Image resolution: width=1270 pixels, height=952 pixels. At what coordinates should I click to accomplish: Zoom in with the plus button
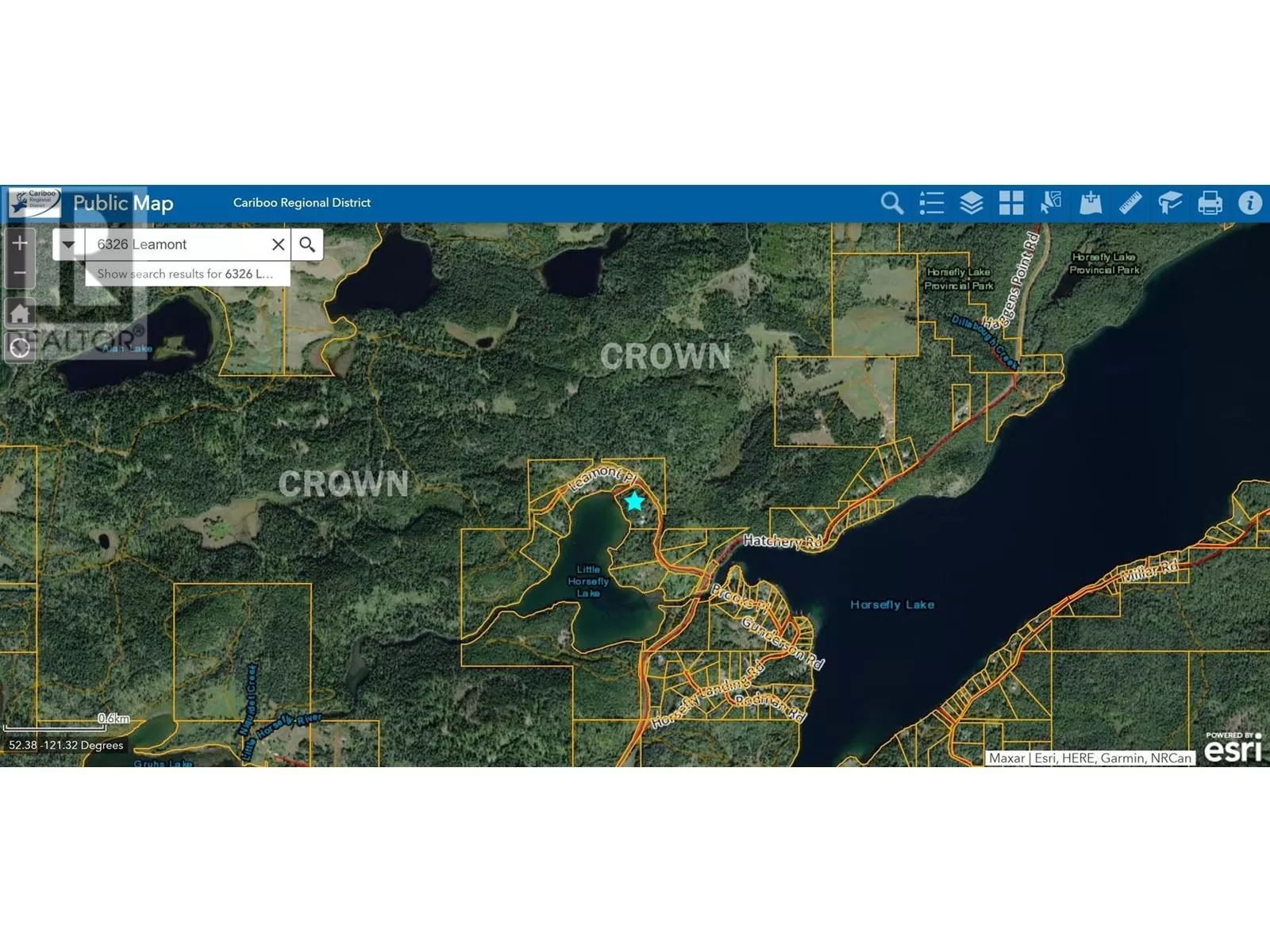pyautogui.click(x=20, y=243)
